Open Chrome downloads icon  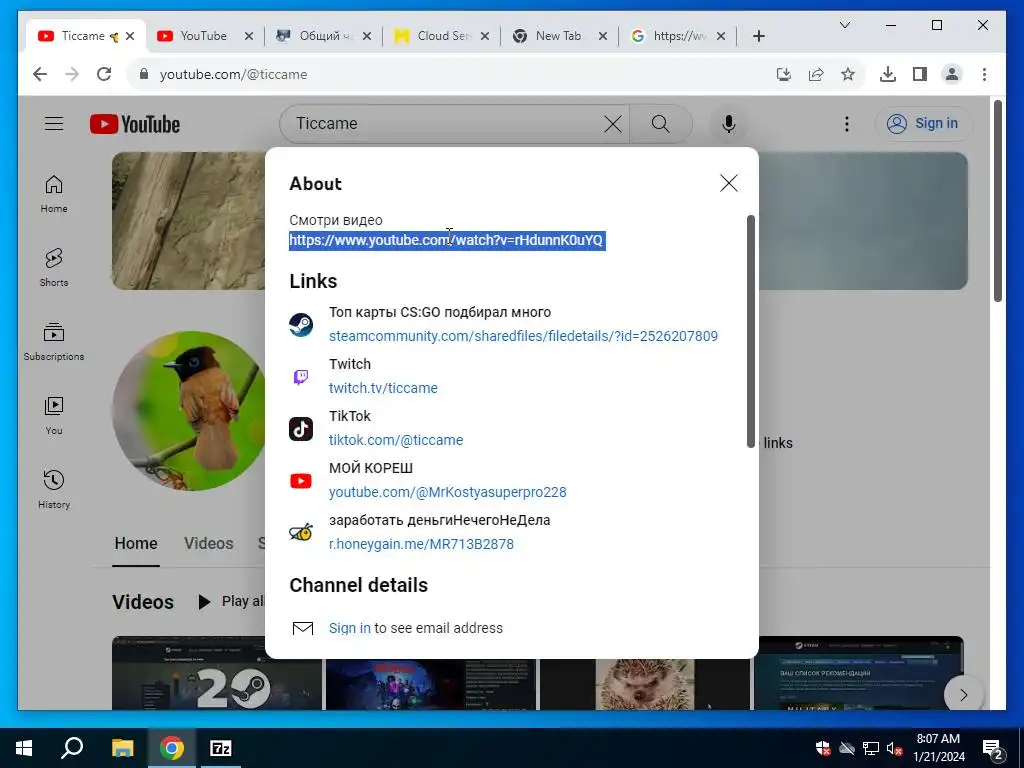(x=888, y=74)
